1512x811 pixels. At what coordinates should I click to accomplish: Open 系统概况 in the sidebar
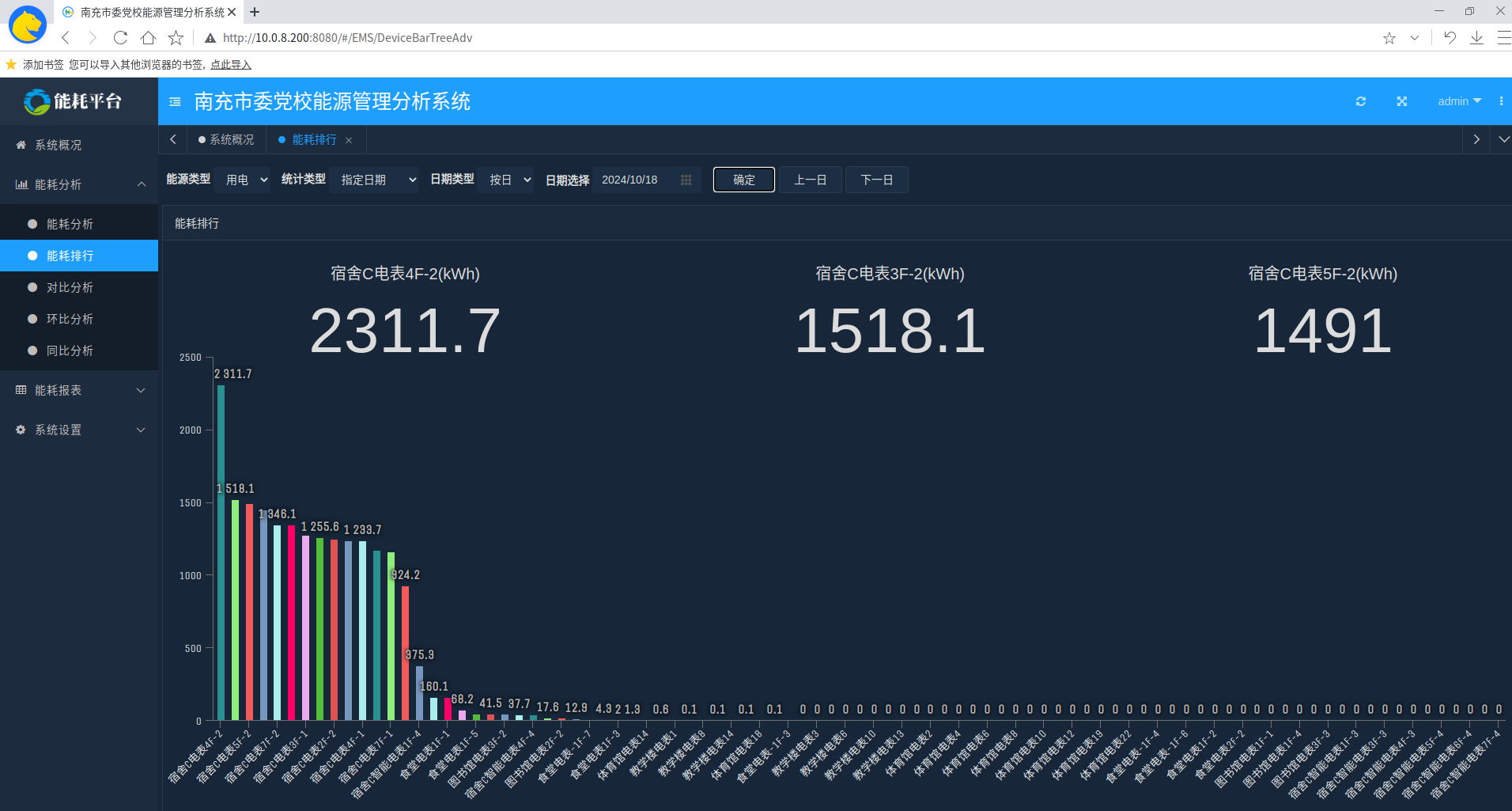click(x=79, y=145)
